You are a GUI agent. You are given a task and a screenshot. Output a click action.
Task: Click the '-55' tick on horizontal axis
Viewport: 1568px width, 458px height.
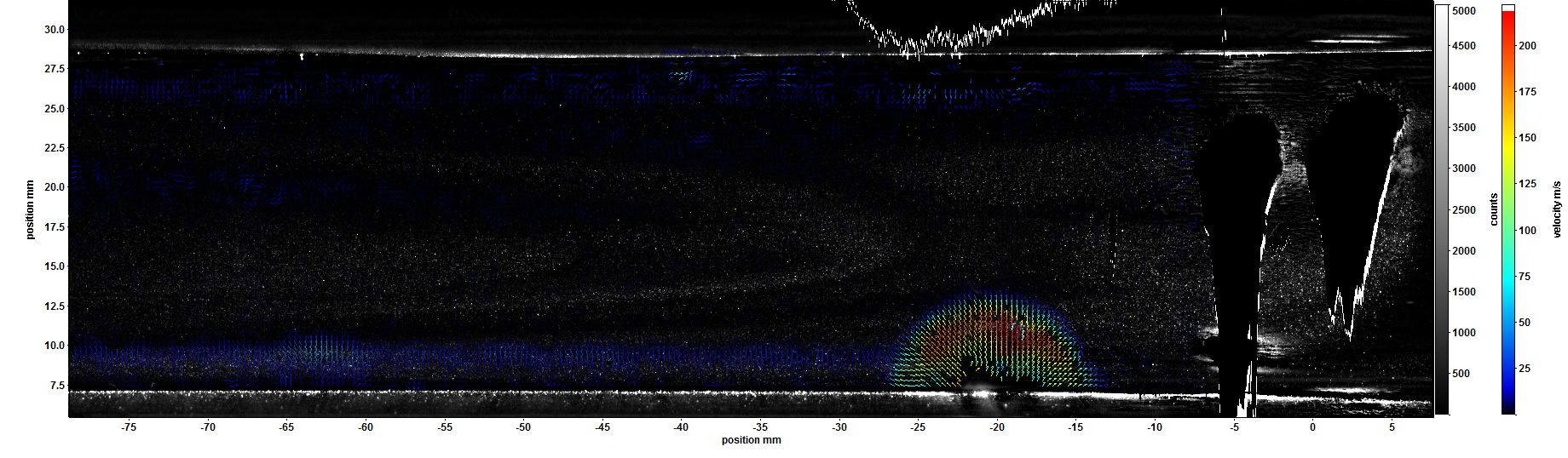click(445, 427)
